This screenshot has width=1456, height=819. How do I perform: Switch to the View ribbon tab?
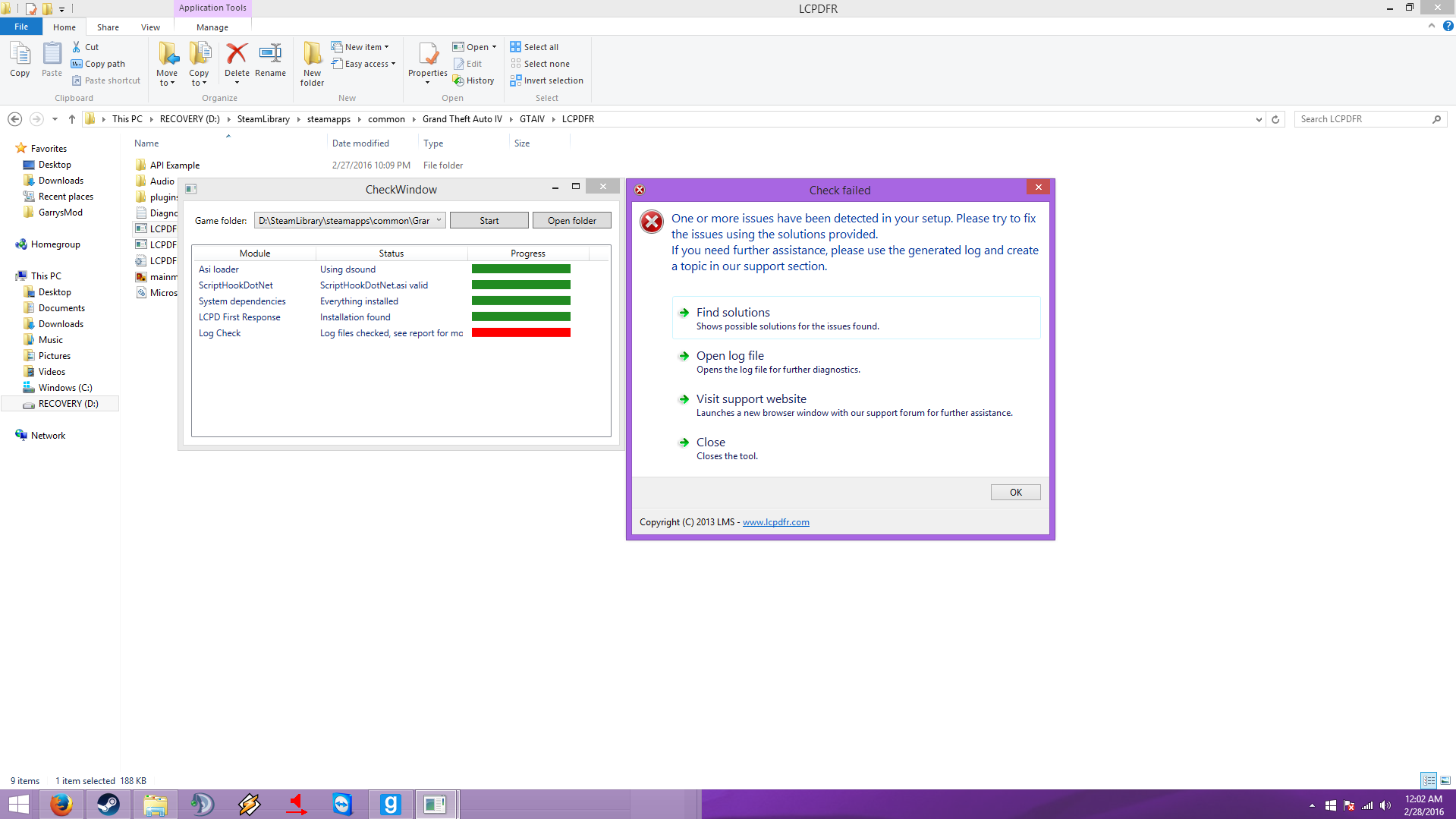[150, 27]
